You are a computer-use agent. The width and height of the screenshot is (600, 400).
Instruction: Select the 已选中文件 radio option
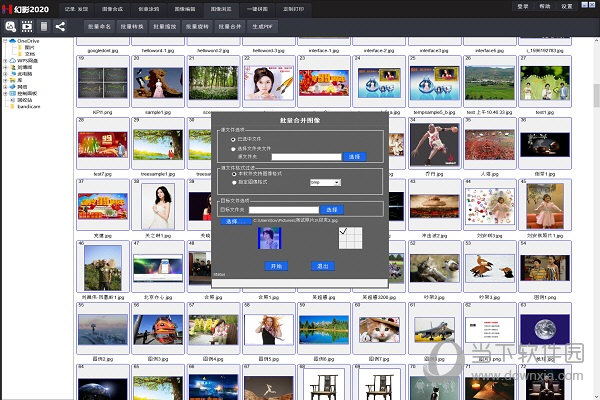click(x=233, y=139)
